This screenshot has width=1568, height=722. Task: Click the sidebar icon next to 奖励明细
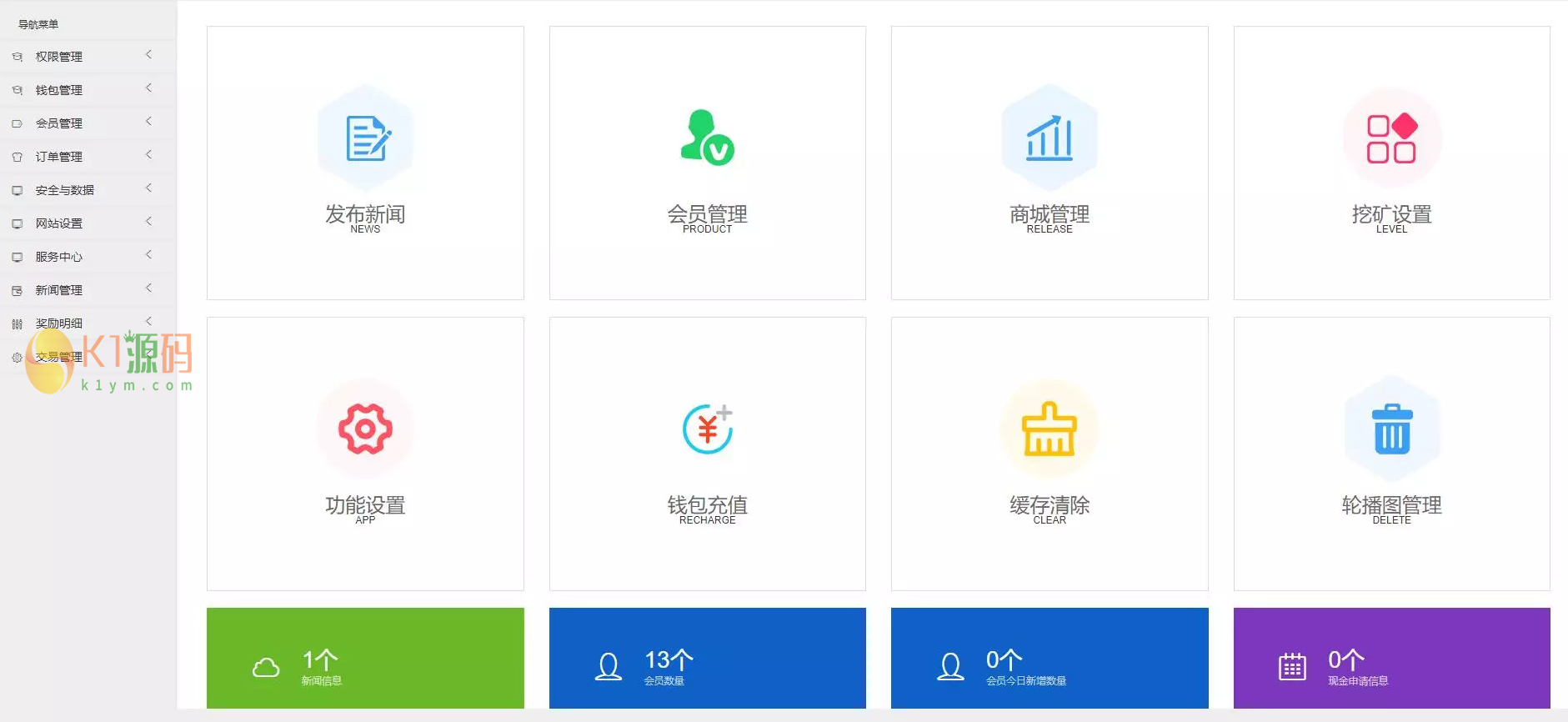[x=17, y=323]
